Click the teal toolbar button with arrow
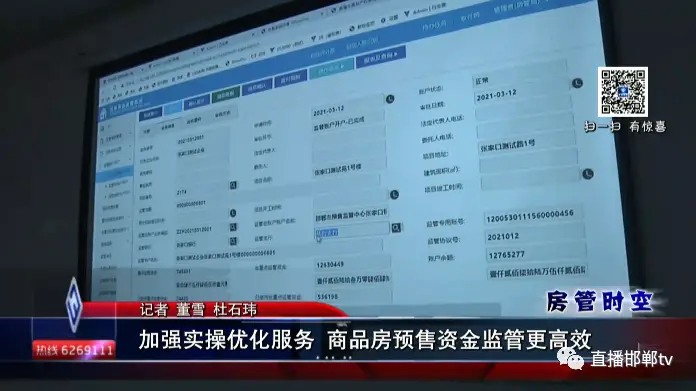696x391 pixels. [x=331, y=68]
